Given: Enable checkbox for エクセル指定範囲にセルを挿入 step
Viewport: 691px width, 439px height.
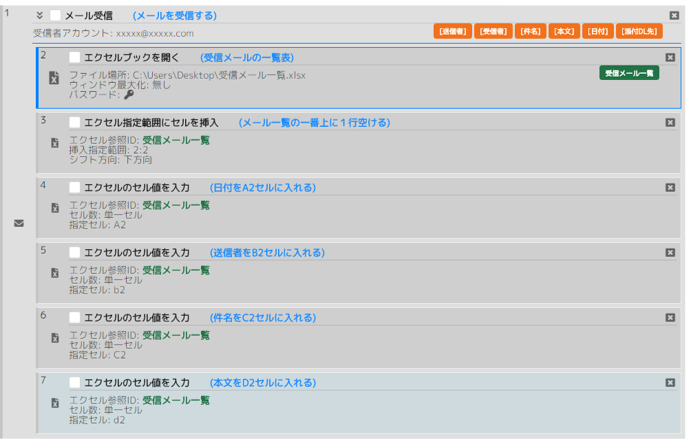Looking at the screenshot, I should tap(74, 123).
